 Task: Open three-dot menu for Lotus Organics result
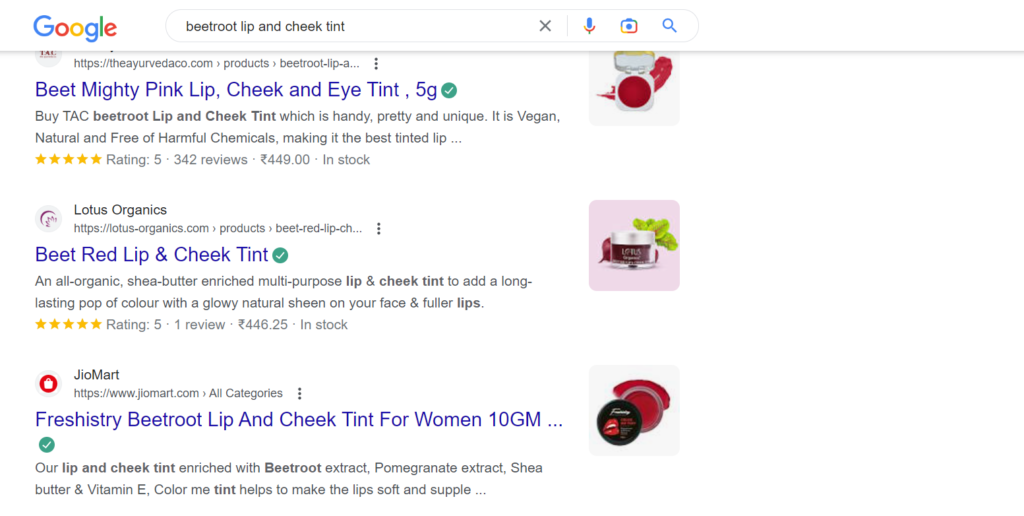tap(378, 228)
